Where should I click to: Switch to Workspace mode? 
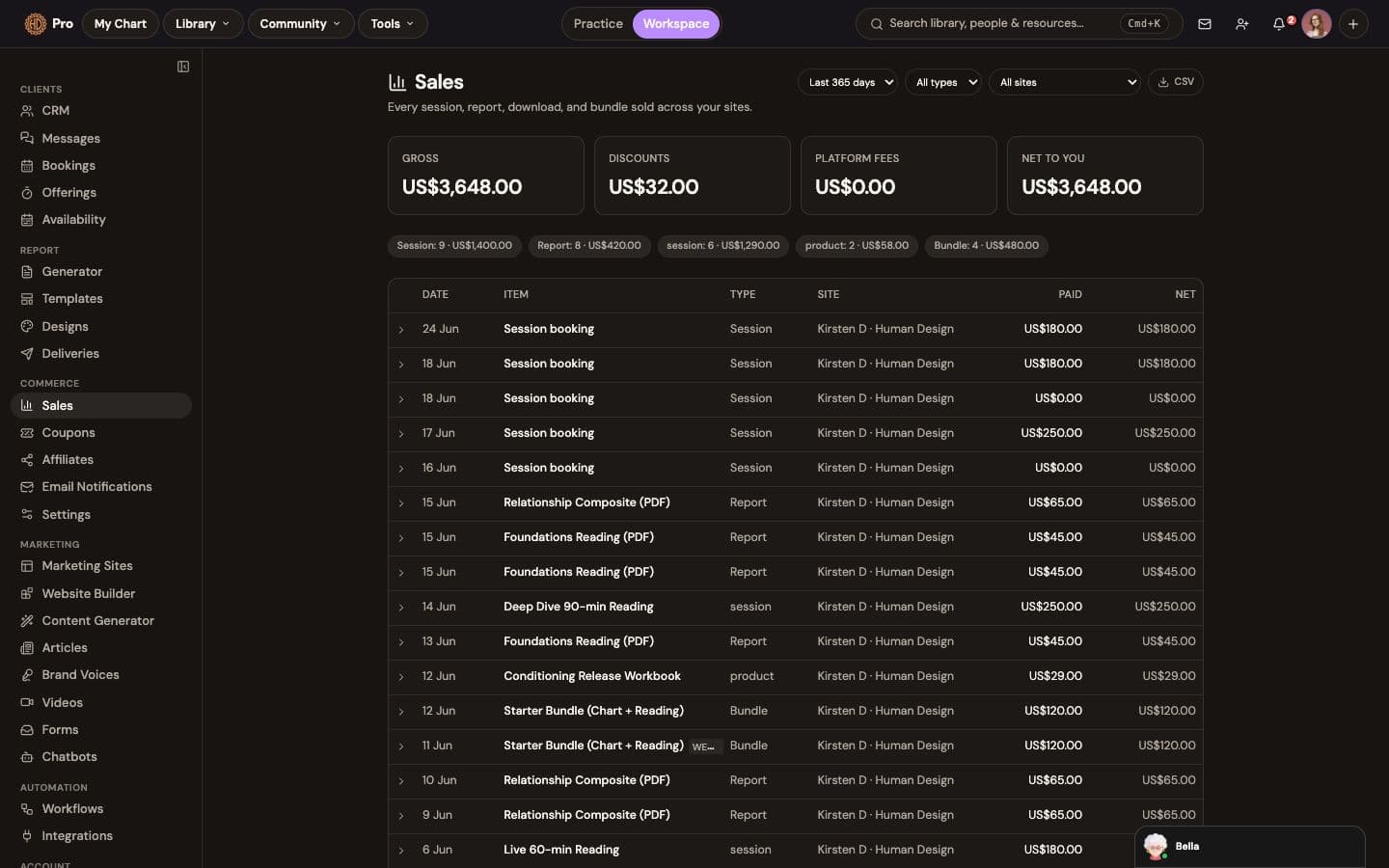(676, 24)
